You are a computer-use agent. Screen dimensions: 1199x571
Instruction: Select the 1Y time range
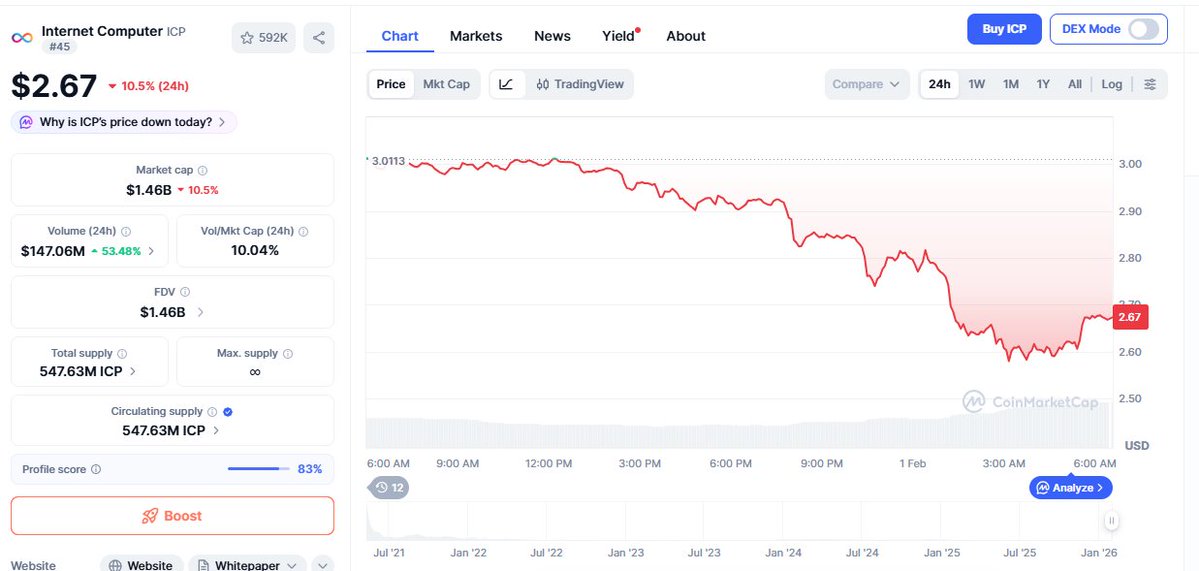point(1043,84)
